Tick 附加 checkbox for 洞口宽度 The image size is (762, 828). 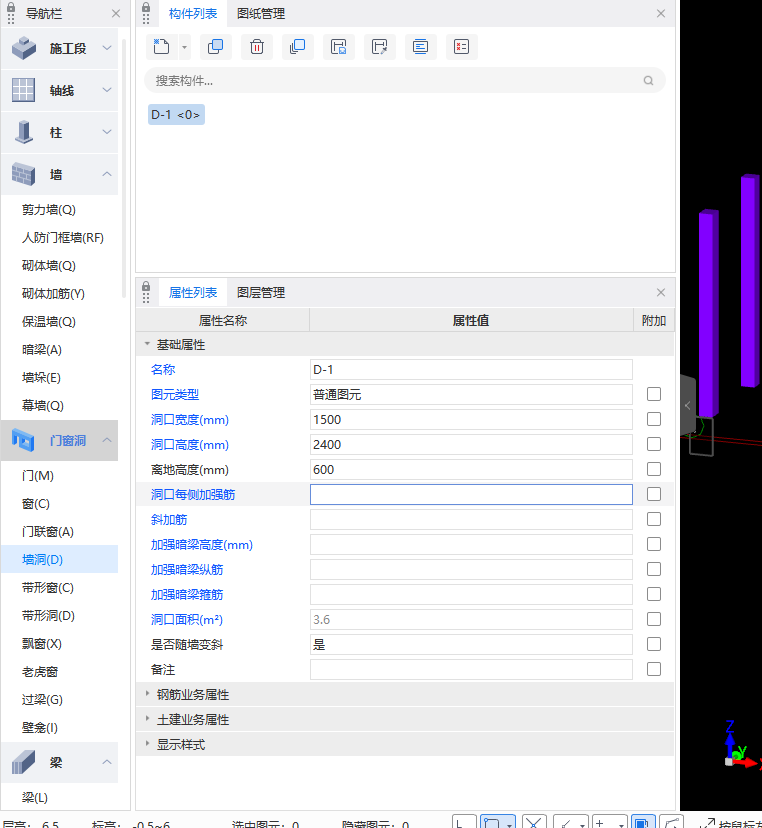pos(654,419)
